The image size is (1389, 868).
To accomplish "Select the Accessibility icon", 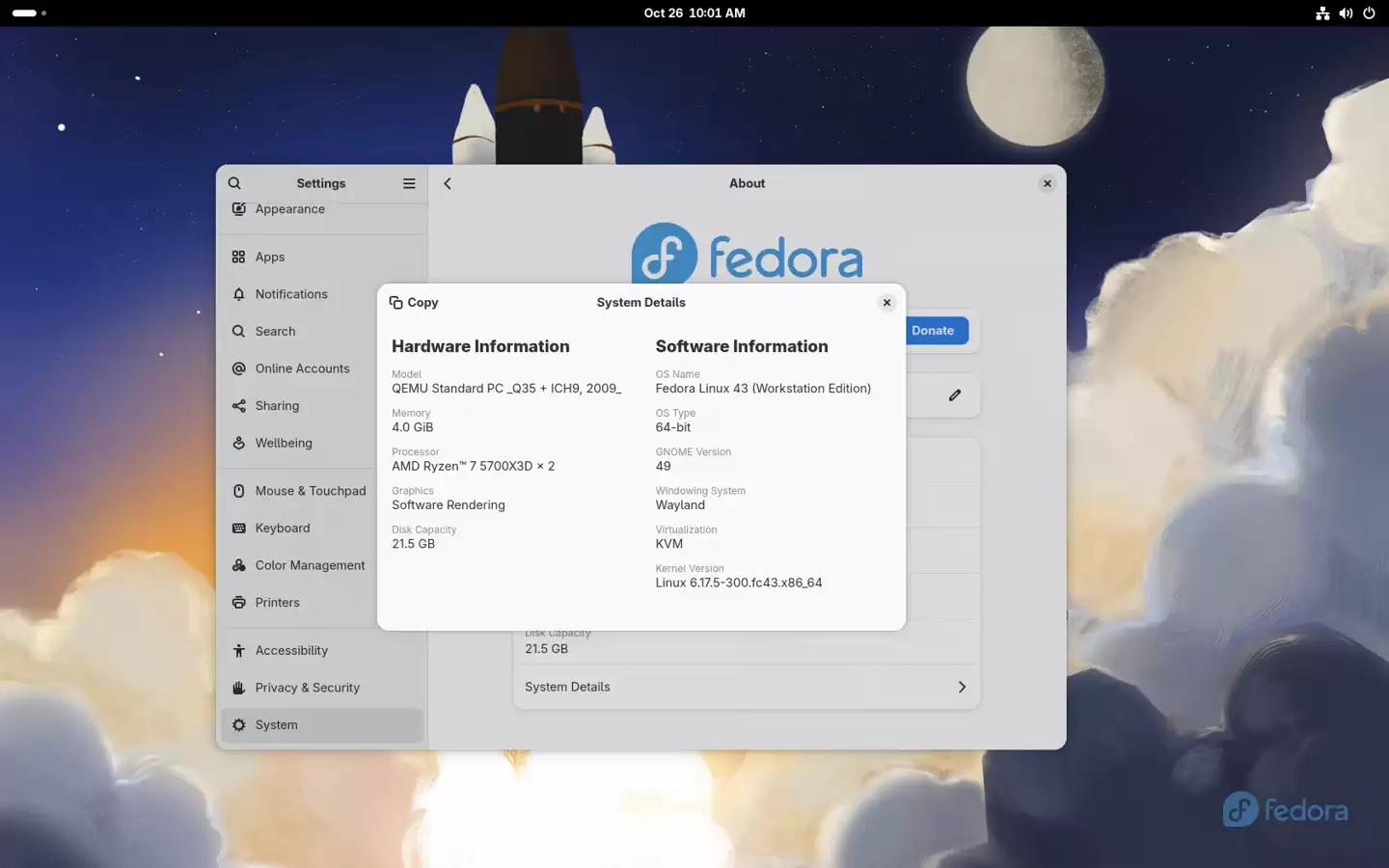I will 238,650.
